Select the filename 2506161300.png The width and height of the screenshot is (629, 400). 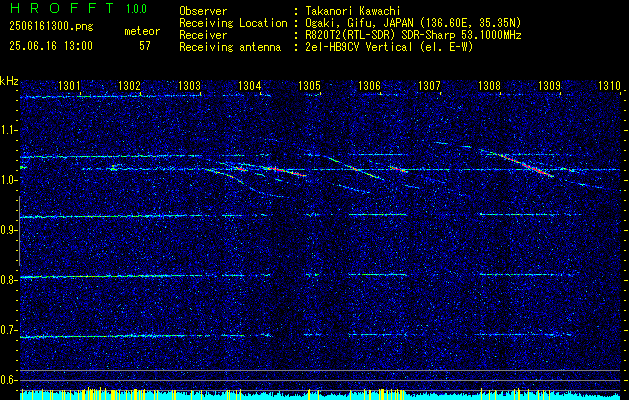(51, 27)
